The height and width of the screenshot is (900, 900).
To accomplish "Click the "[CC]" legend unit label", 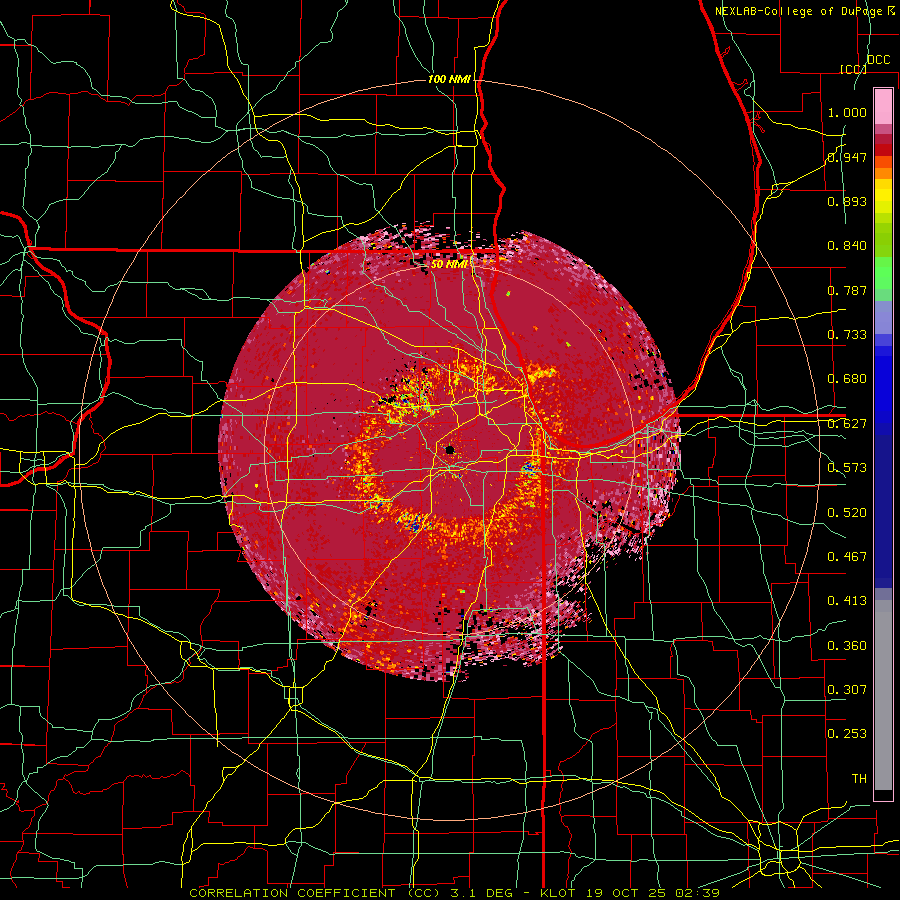I will [x=853, y=69].
